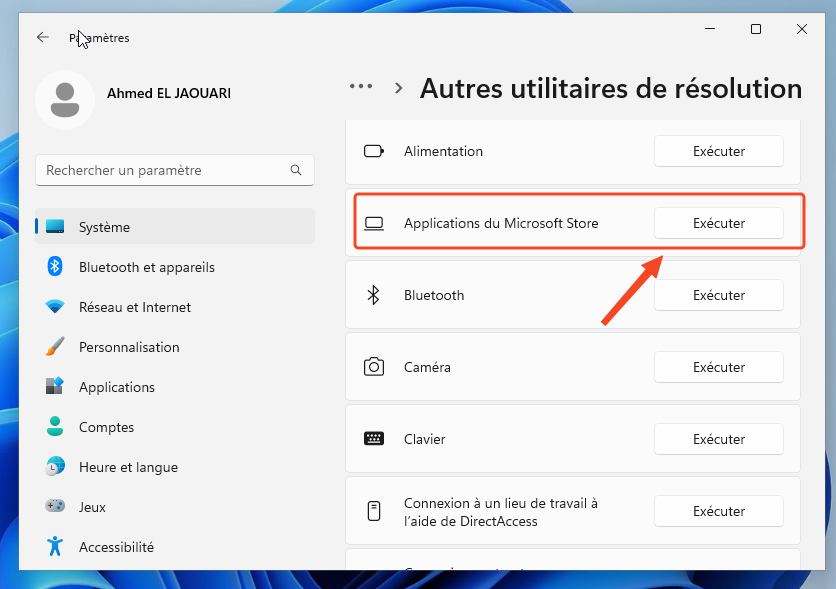Image resolution: width=836 pixels, height=589 pixels.
Task: Click the Caméra troubleshooter icon
Action: click(x=374, y=367)
